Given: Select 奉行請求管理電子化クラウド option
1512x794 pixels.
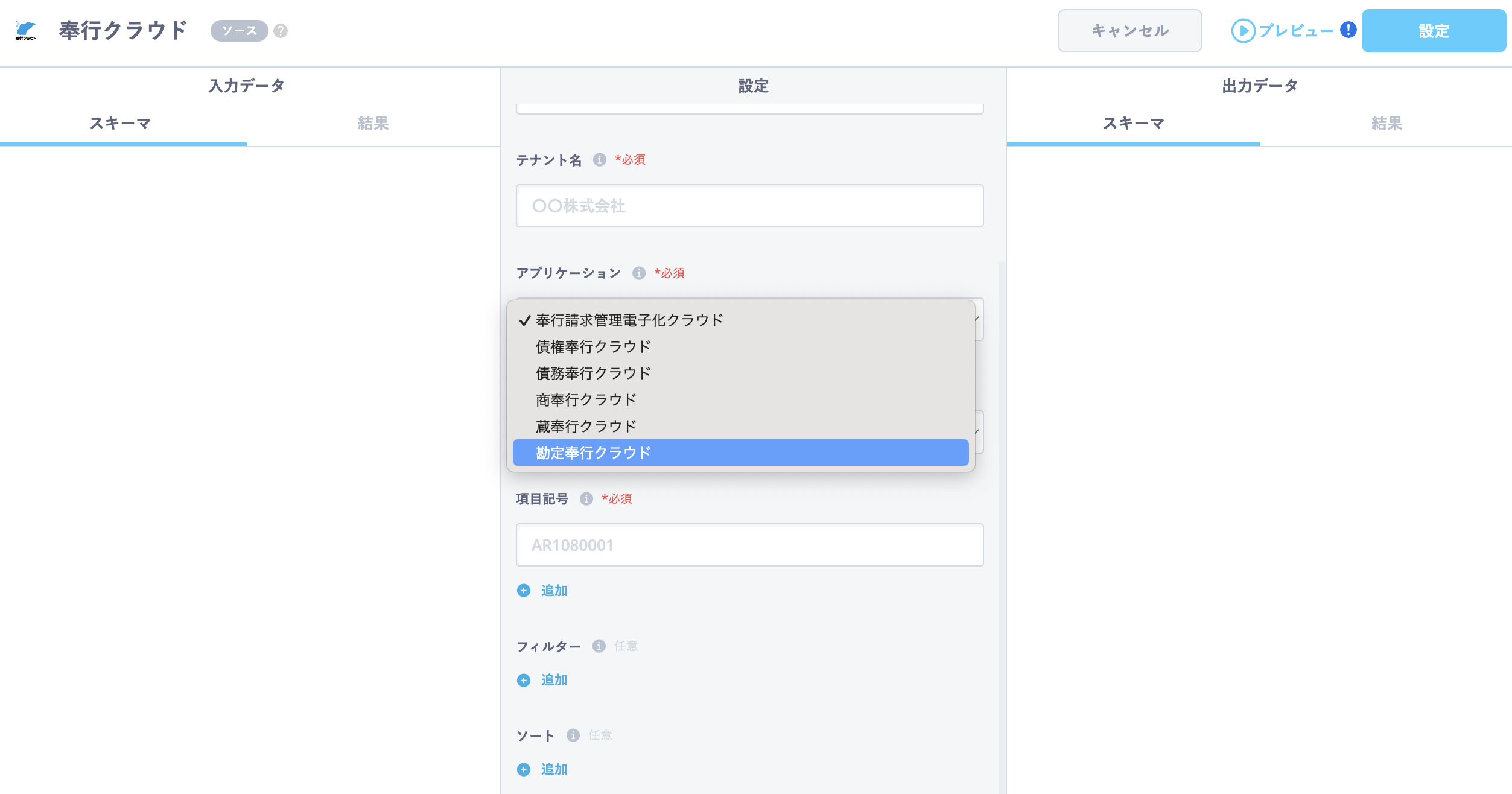Looking at the screenshot, I should tap(741, 320).
